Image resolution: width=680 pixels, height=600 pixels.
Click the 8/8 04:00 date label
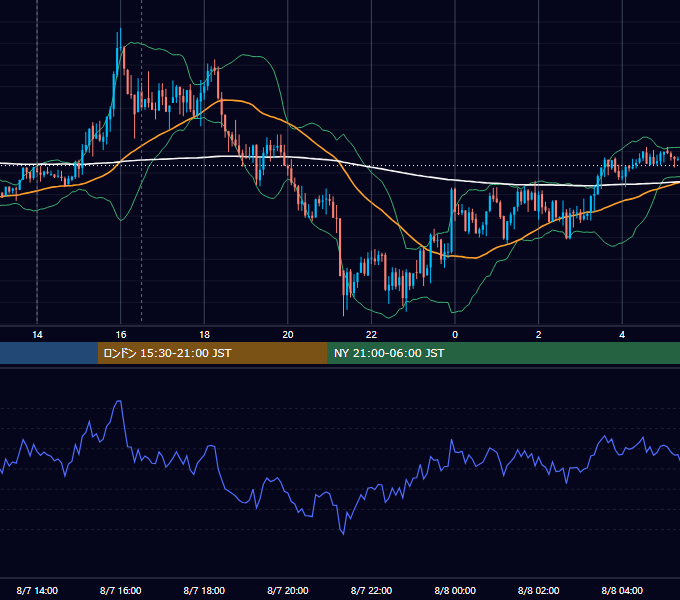pyautogui.click(x=622, y=590)
